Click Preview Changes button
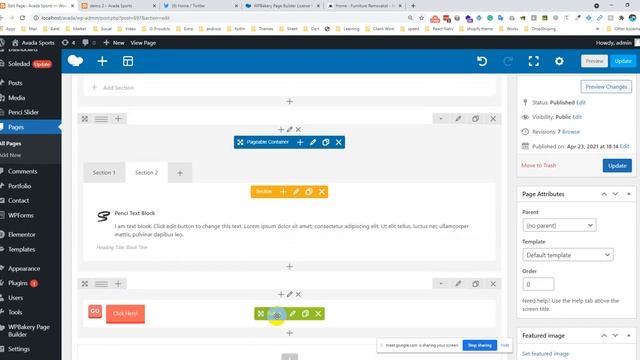Viewport: 640px width, 360px height. point(606,87)
